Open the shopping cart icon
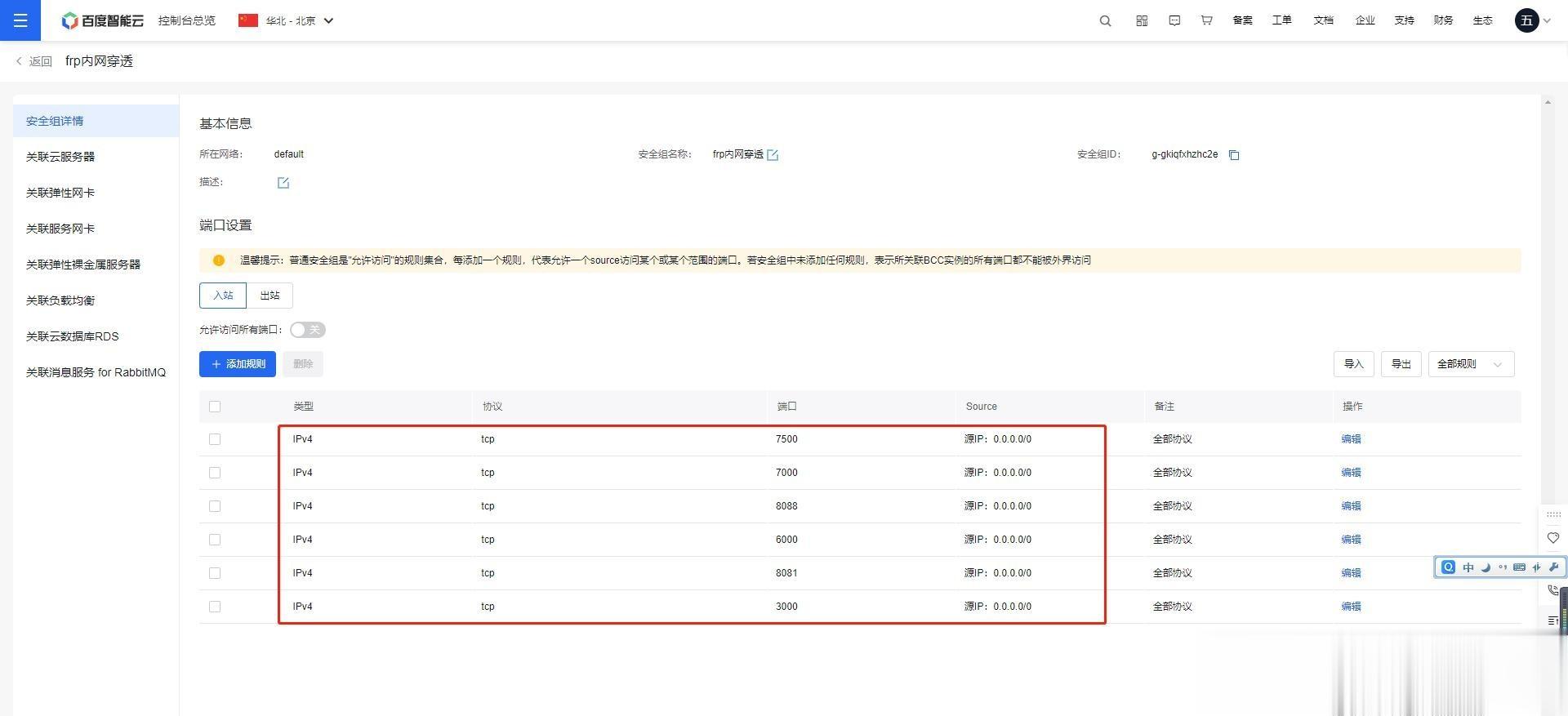The image size is (1568, 716). (1206, 21)
